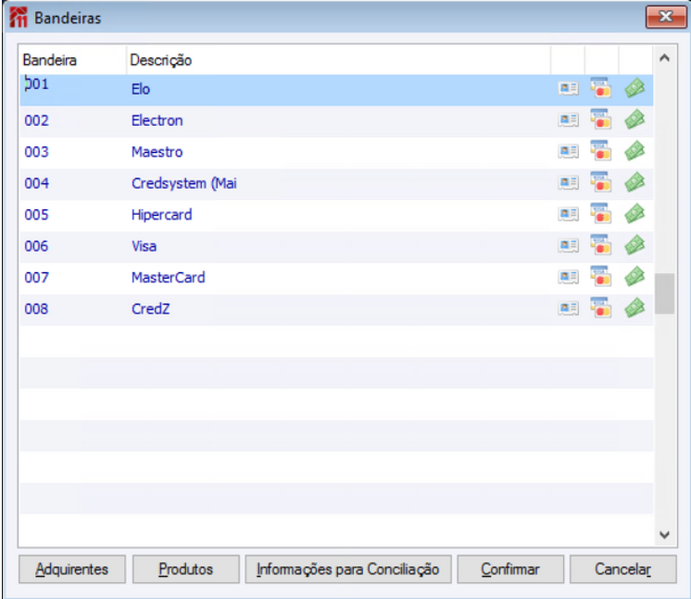Click the green money icon in Hipercard row

point(635,213)
